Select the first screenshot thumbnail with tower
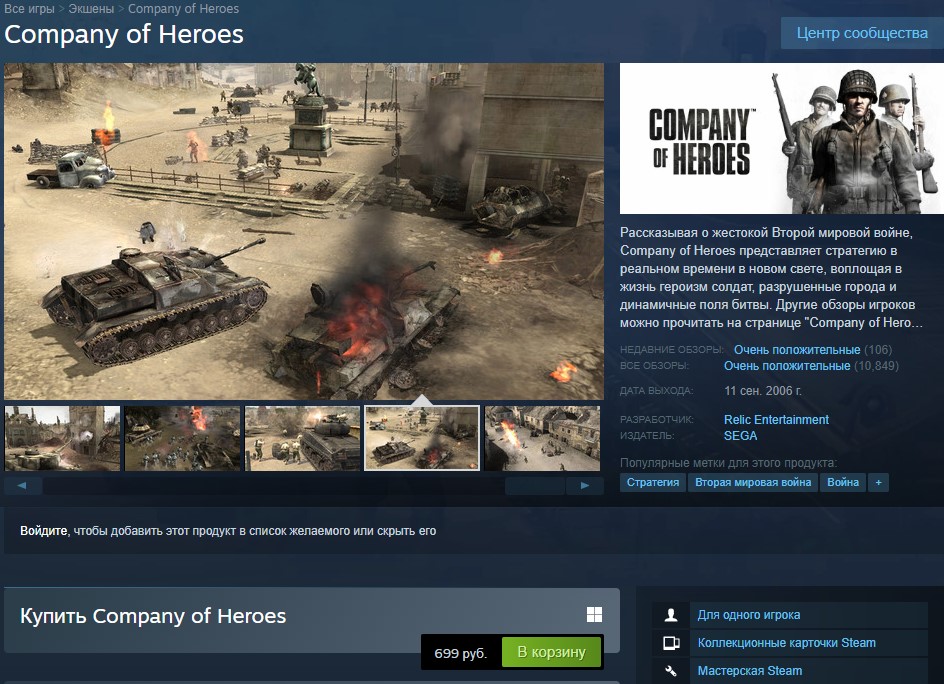This screenshot has height=684, width=944. [x=63, y=438]
